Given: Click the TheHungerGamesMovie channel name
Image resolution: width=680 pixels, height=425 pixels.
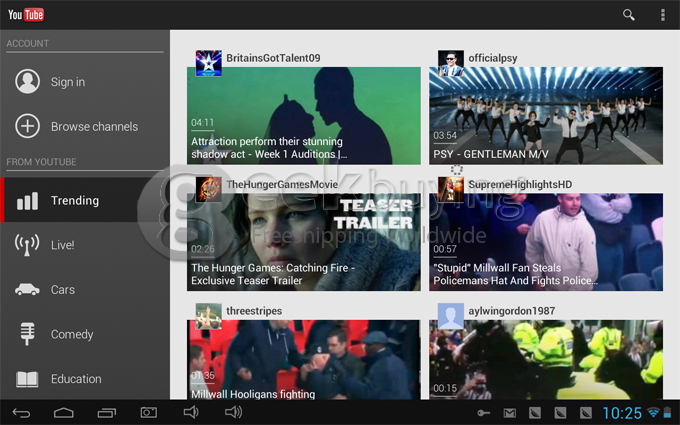Looking at the screenshot, I should coord(282,184).
